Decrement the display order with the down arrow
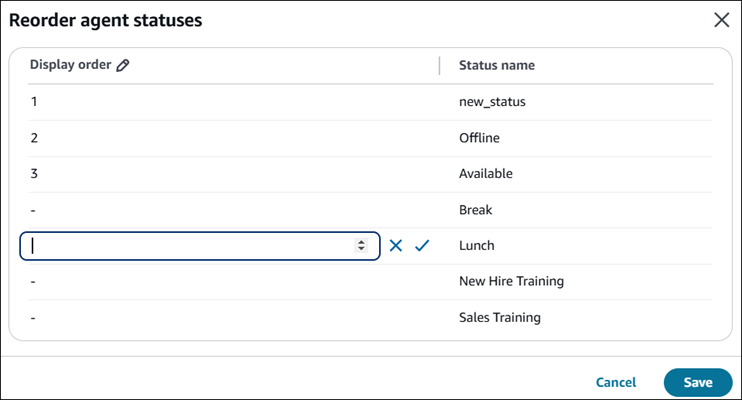Image resolution: width=742 pixels, height=400 pixels. (x=361, y=249)
